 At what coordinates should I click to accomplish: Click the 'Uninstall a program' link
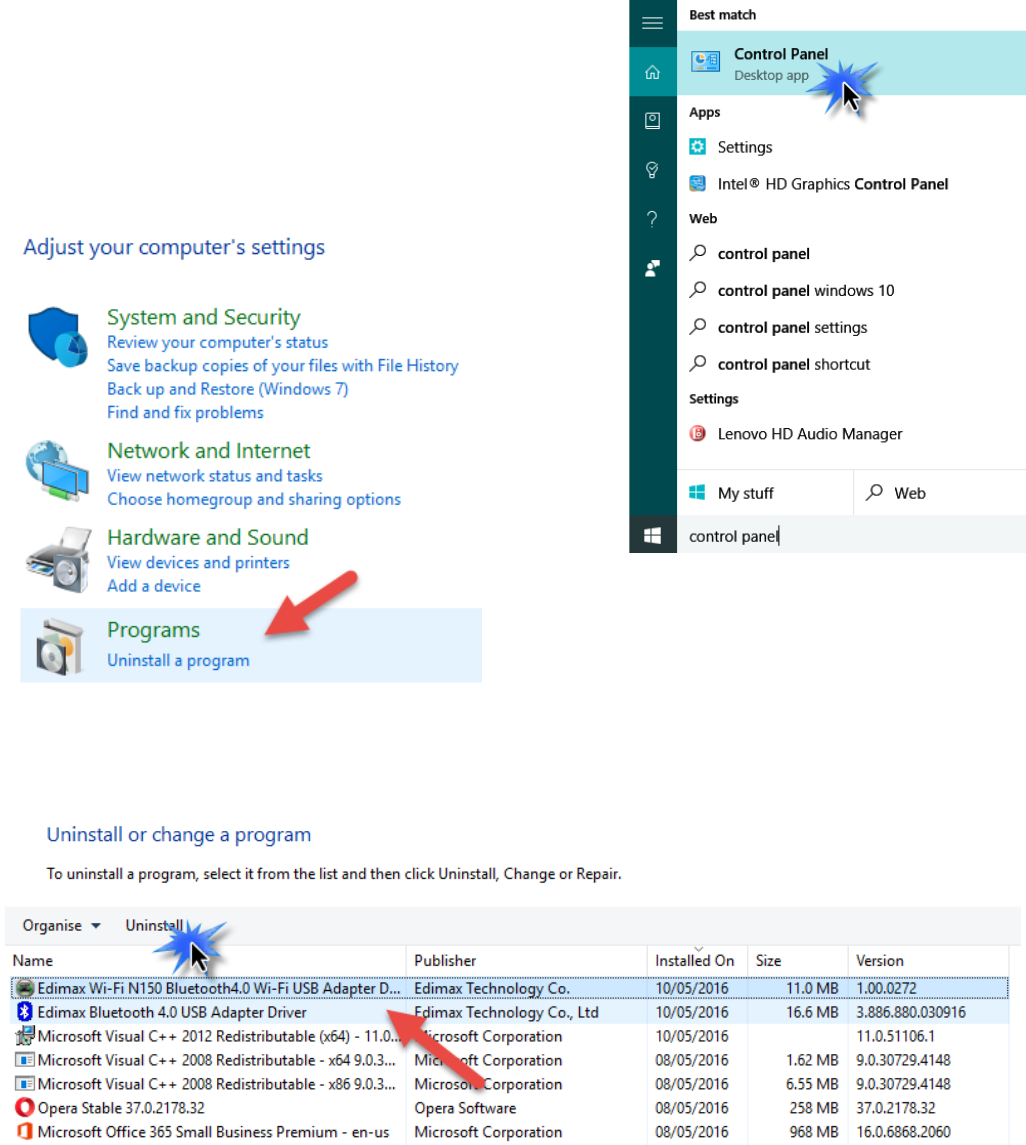pos(178,660)
